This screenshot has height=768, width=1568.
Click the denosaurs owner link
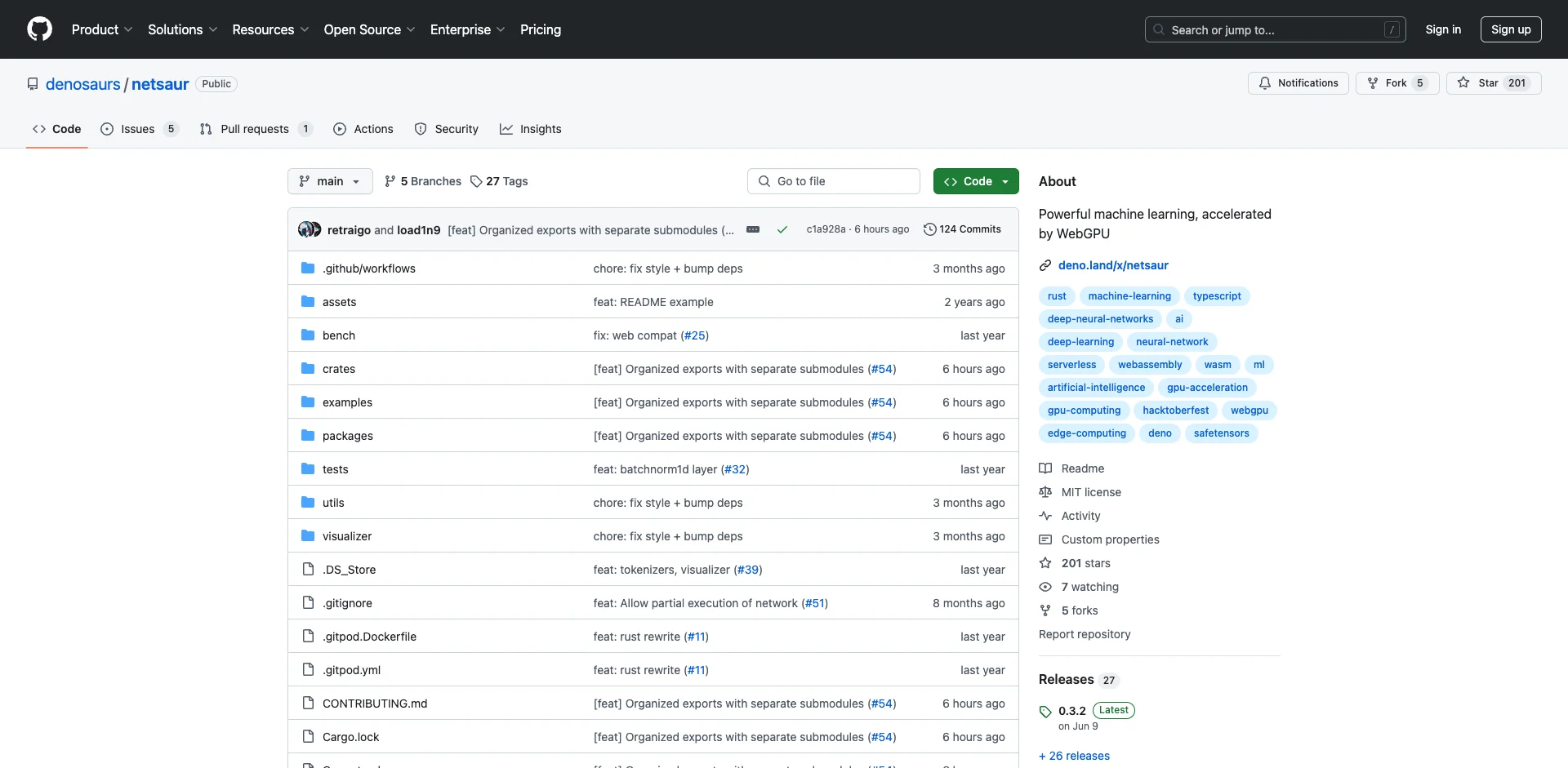[83, 84]
